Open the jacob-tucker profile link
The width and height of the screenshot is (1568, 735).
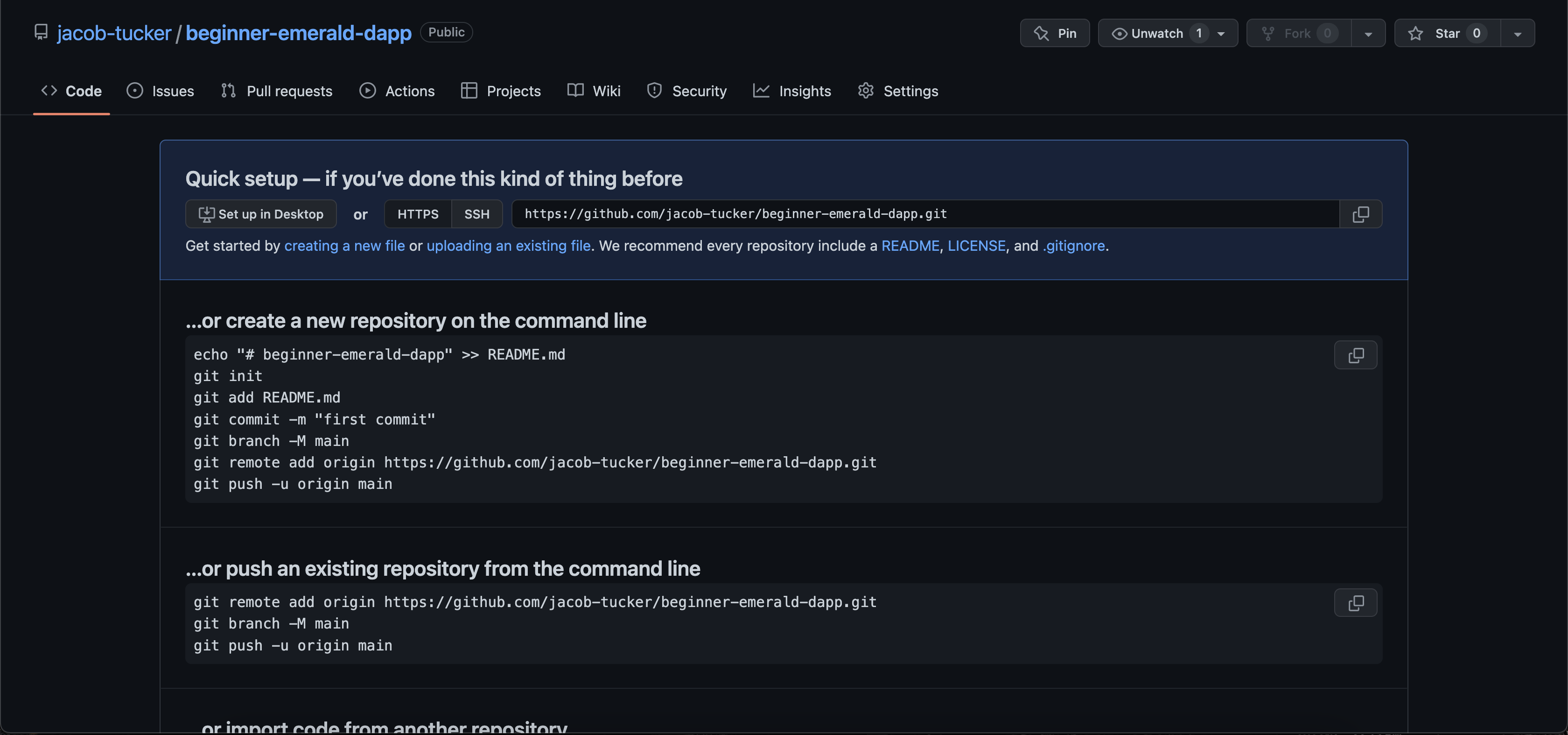coord(114,33)
